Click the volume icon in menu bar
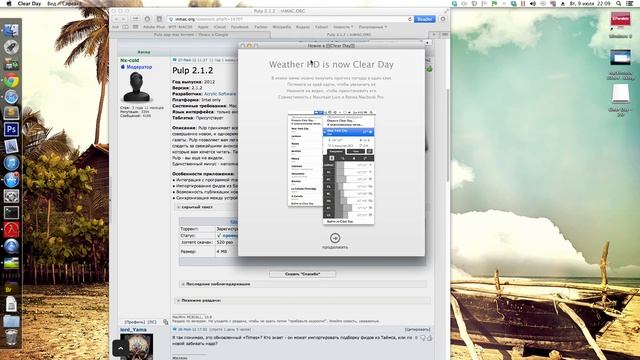Viewport: 640px width, 360px height. [x=533, y=3]
